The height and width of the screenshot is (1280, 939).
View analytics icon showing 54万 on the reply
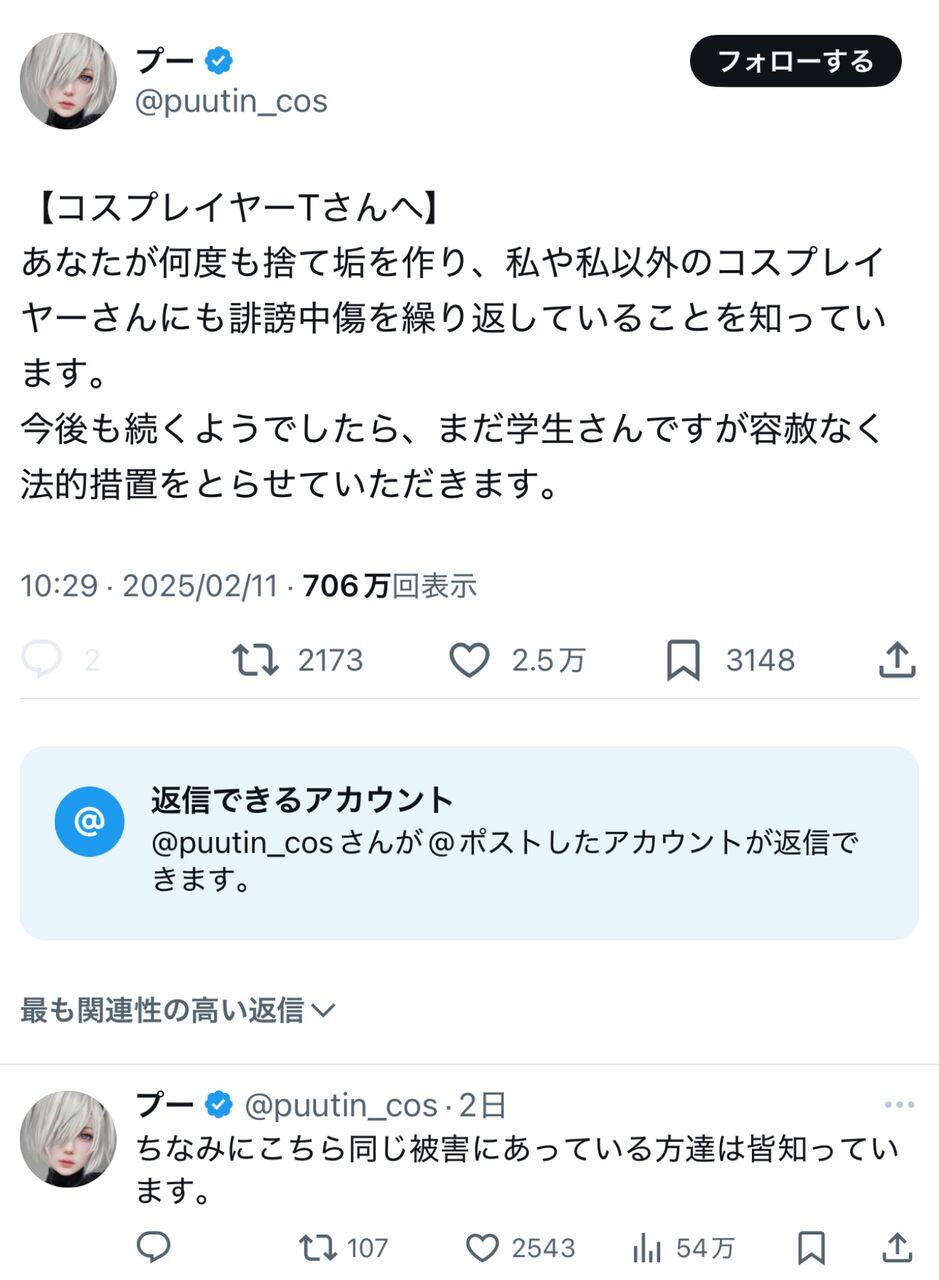[x=647, y=1247]
